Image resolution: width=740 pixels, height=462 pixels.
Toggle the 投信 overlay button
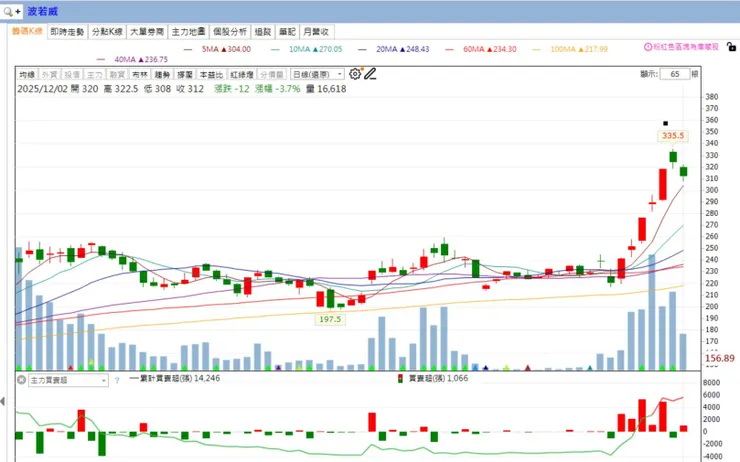(72, 75)
